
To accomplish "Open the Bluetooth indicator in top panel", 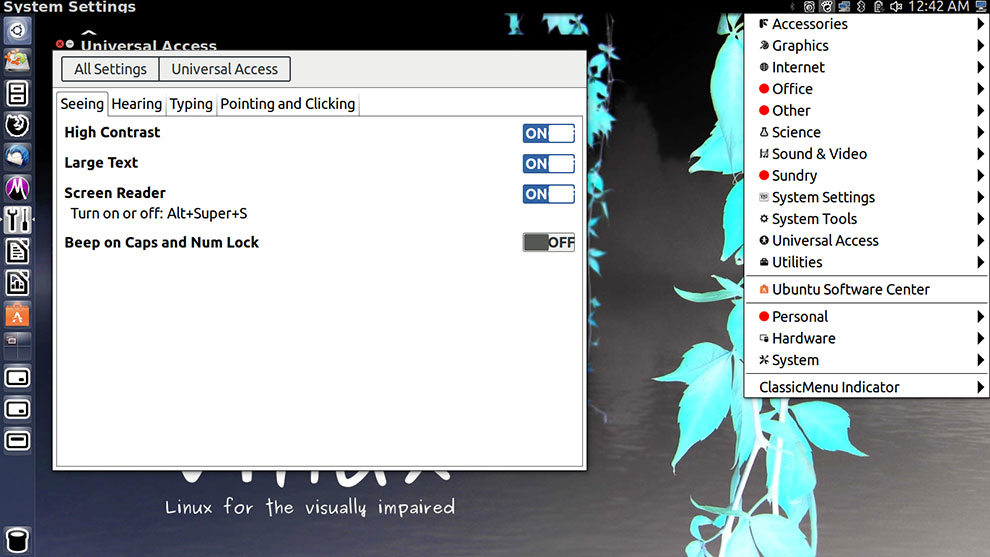I will pyautogui.click(x=861, y=6).
